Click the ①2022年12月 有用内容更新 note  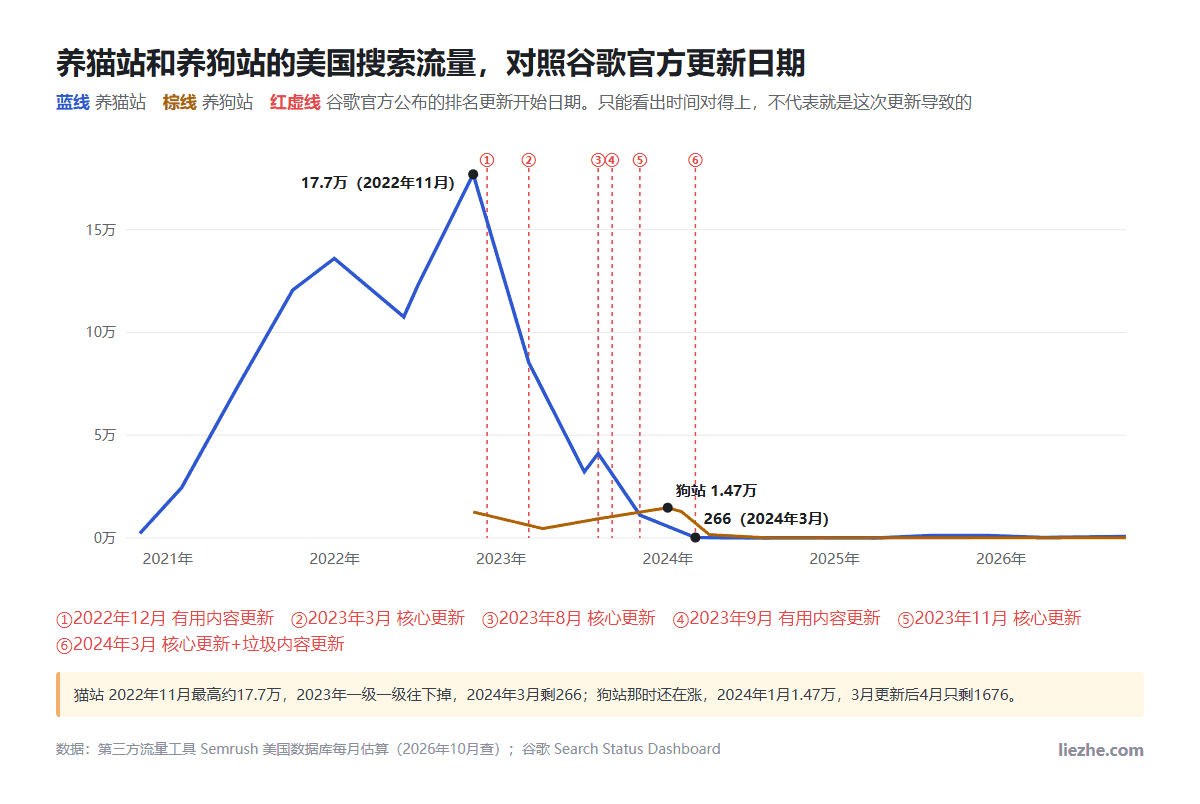tap(165, 618)
